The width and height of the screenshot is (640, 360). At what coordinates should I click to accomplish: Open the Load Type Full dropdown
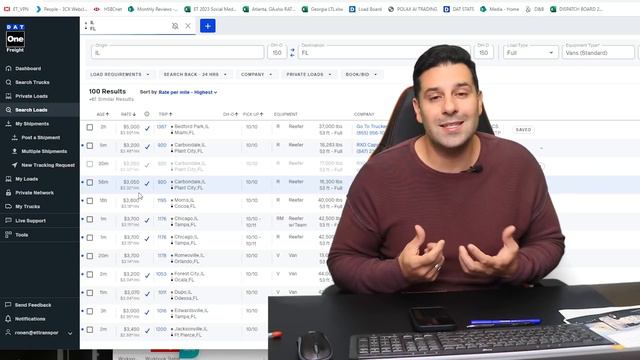[x=530, y=53]
